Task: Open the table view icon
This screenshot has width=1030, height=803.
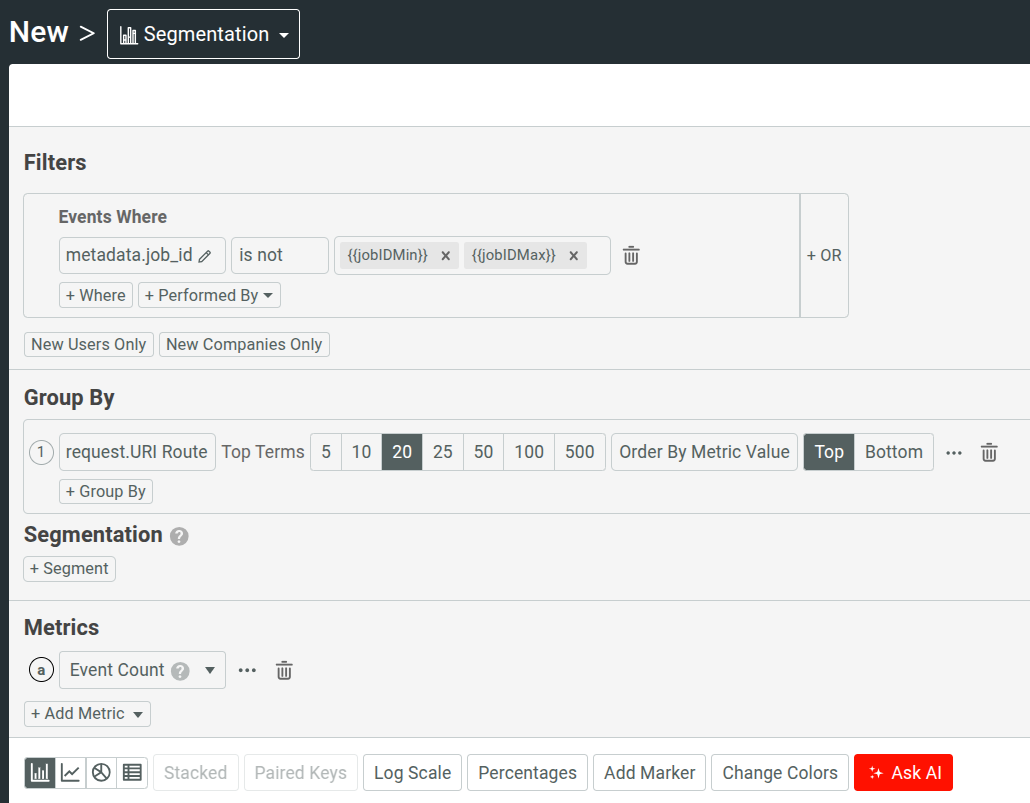Action: pos(130,772)
